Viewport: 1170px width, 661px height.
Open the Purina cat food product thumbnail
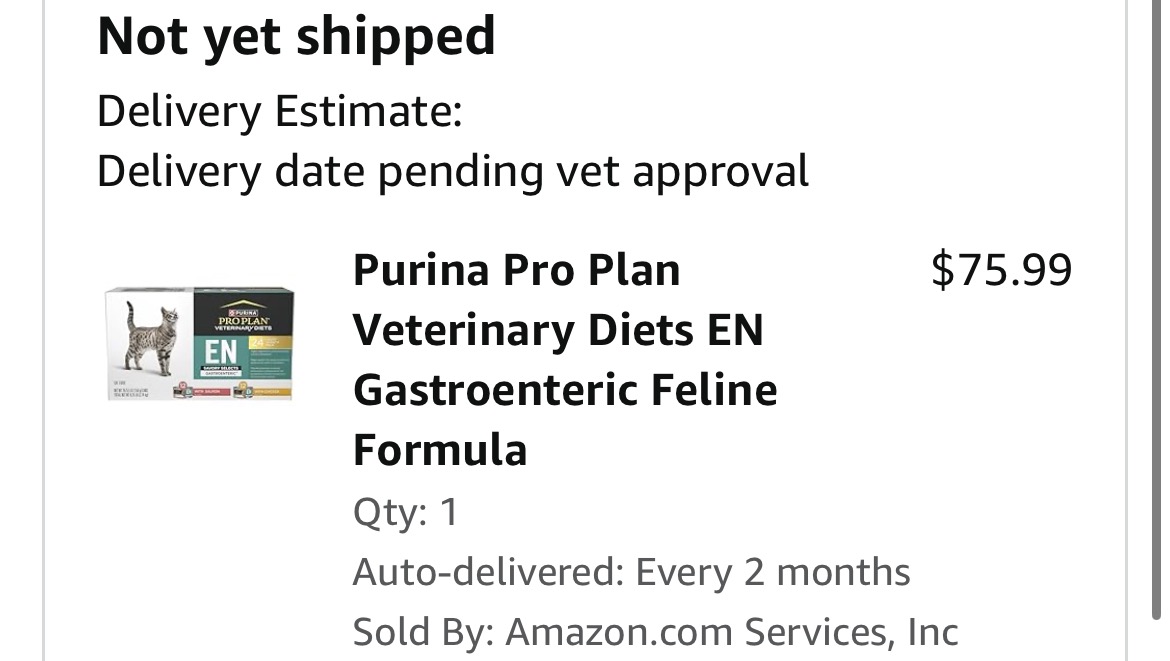[200, 343]
